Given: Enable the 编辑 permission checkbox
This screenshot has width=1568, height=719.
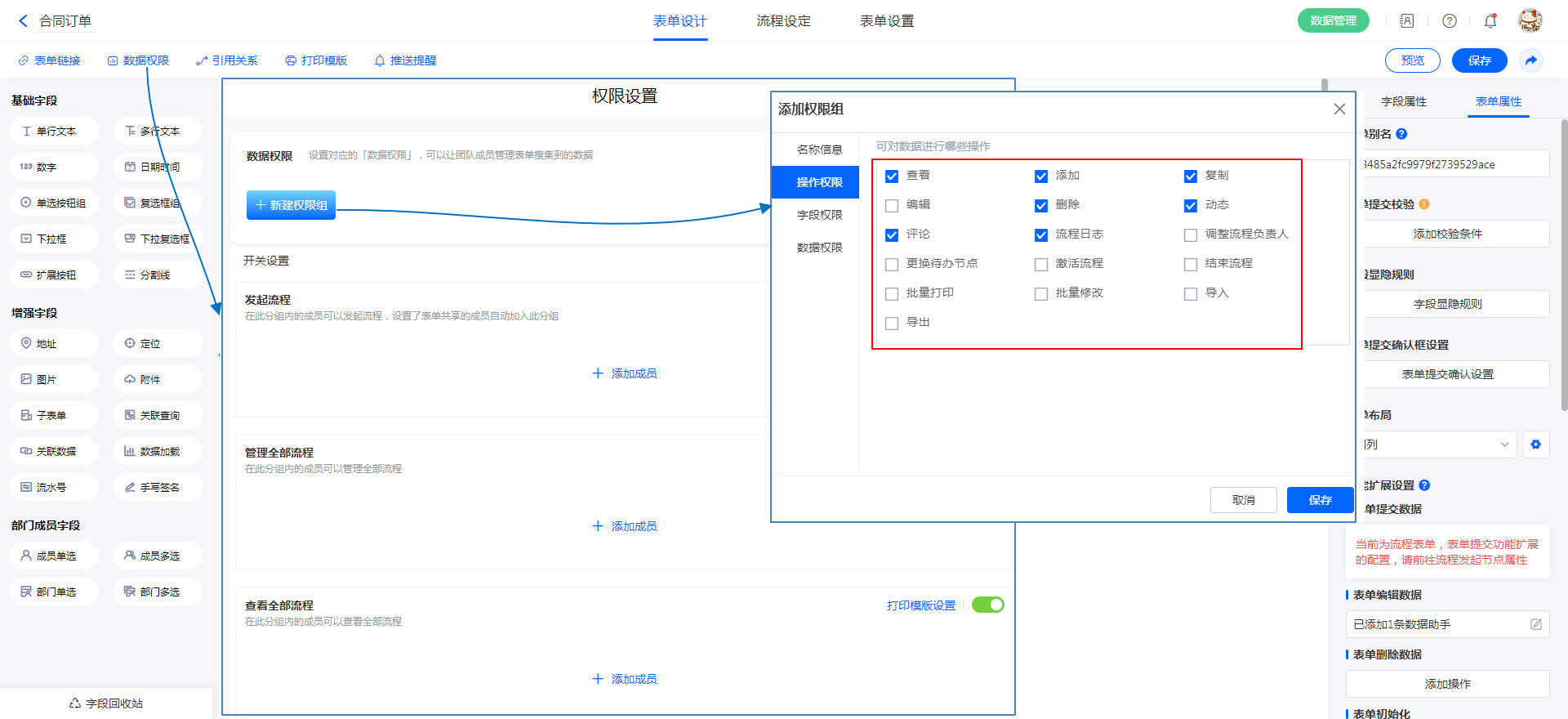Looking at the screenshot, I should pyautogui.click(x=892, y=206).
